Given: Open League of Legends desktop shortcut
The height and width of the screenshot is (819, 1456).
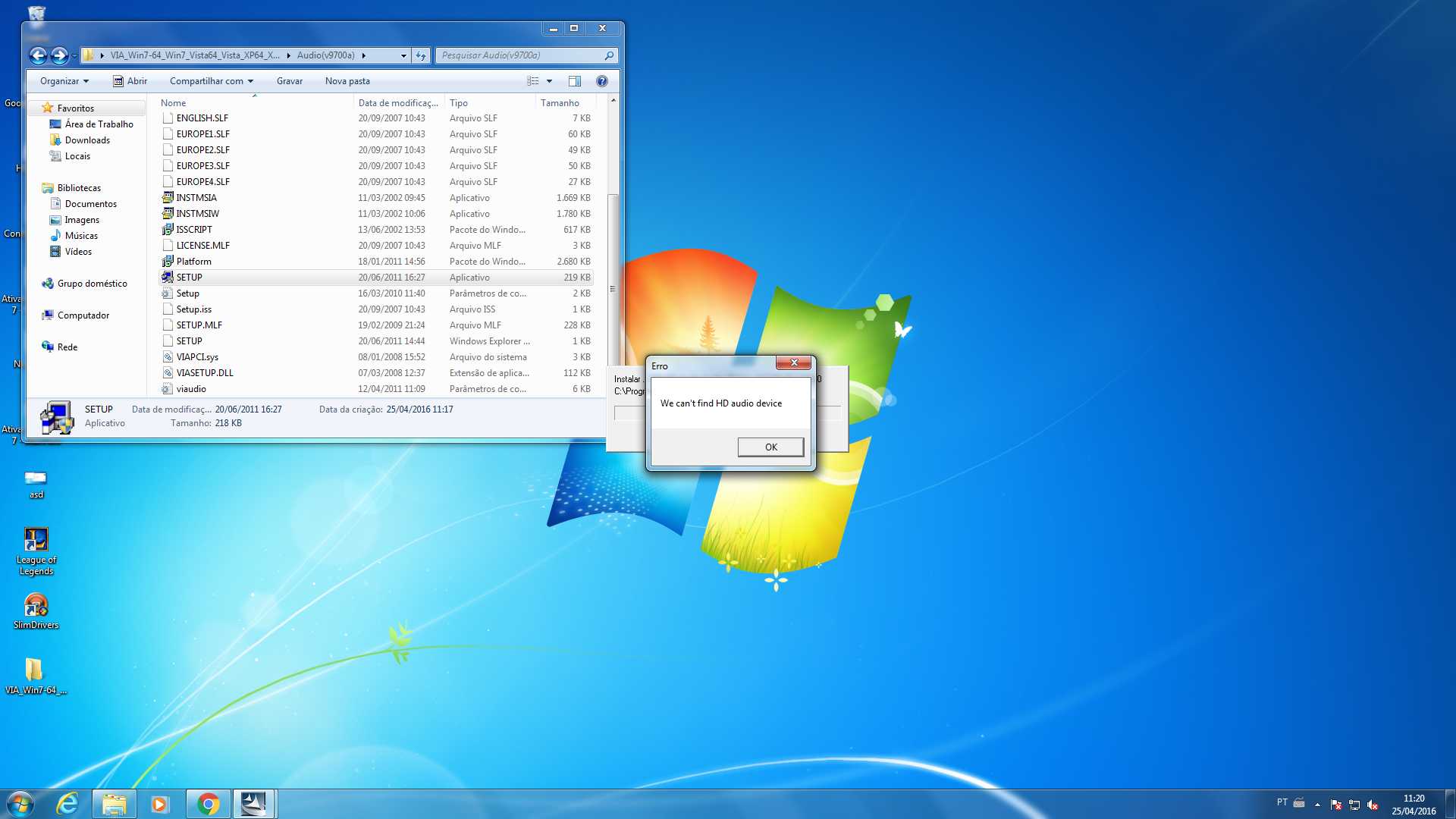Looking at the screenshot, I should (x=36, y=551).
